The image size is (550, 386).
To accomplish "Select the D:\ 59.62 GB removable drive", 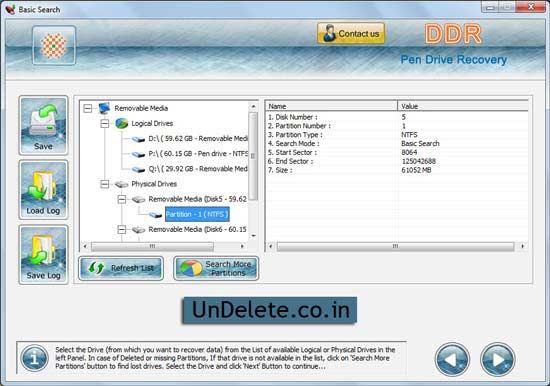I will coord(198,139).
